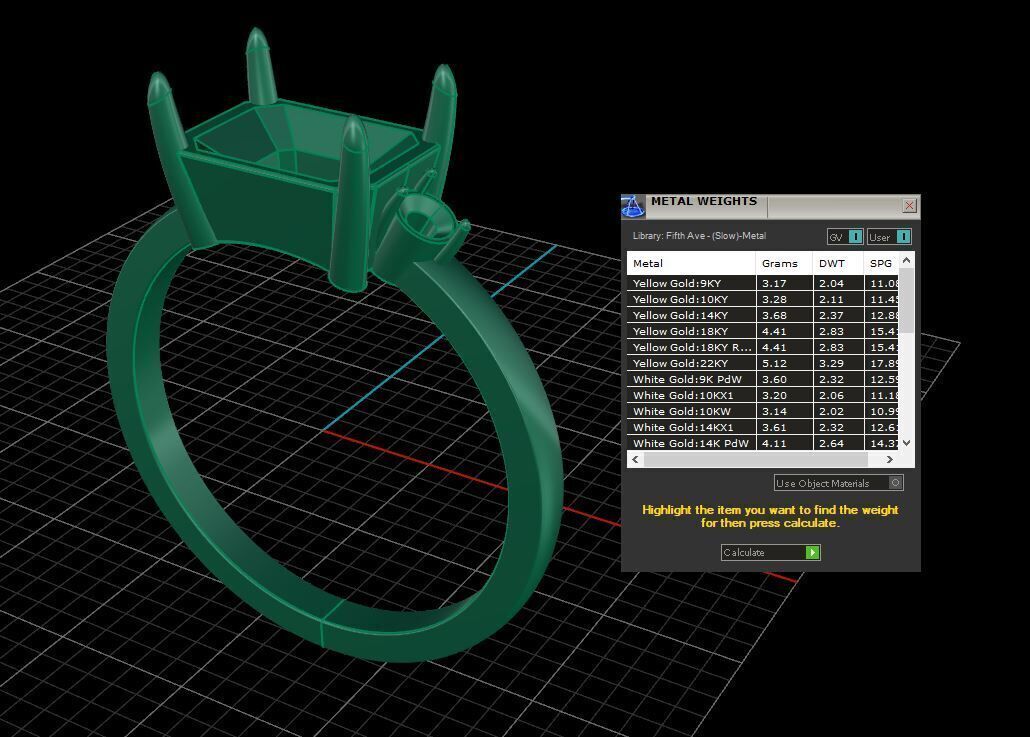Click the Calculate button
Screen dimensions: 1030x737
coord(771,552)
